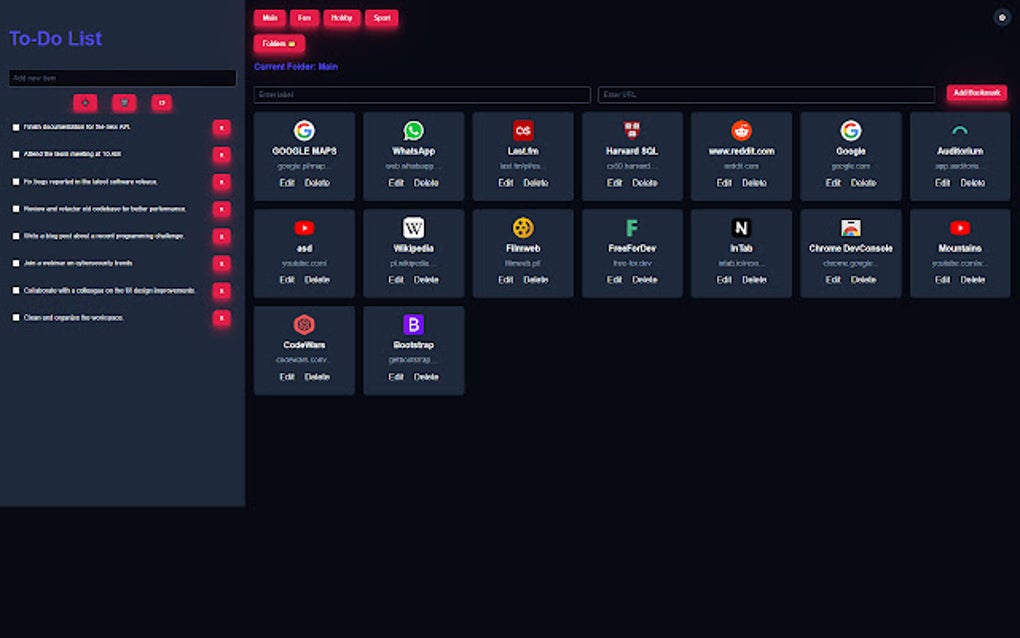The width and height of the screenshot is (1020, 638).
Task: Check off 'Write a blog post' item
Action: coord(16,237)
